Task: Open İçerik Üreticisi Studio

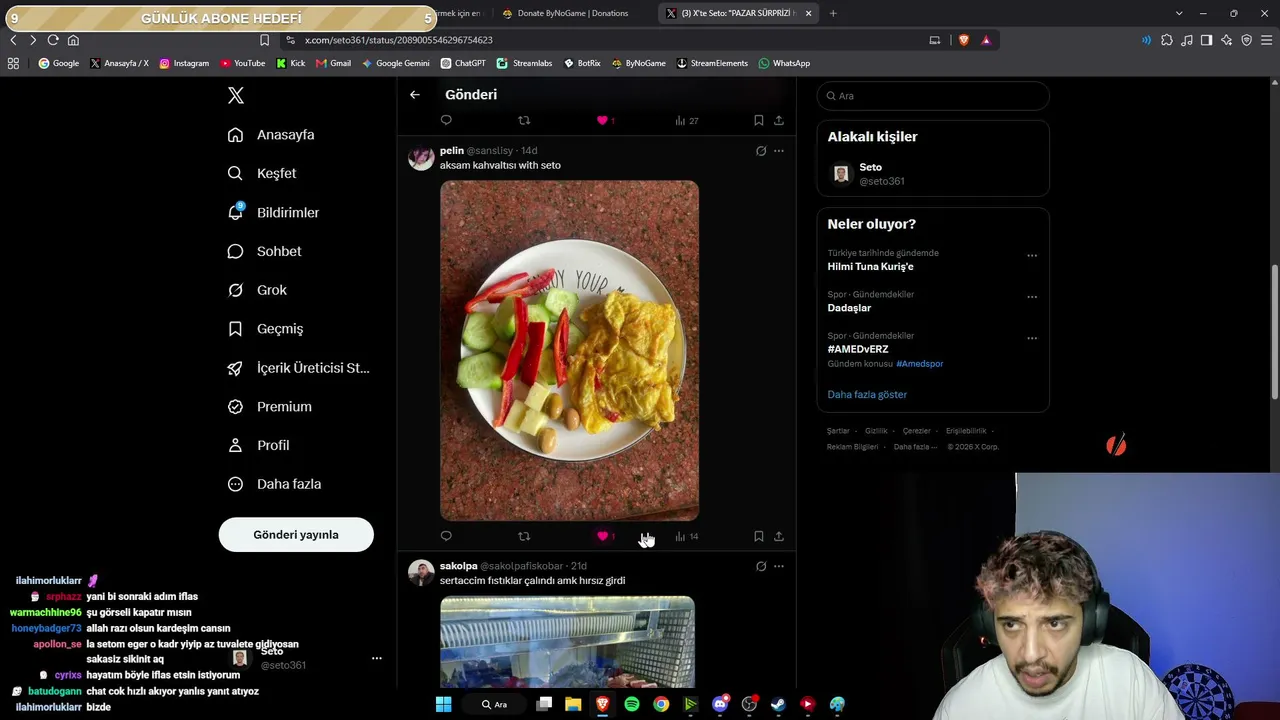Action: (x=298, y=368)
